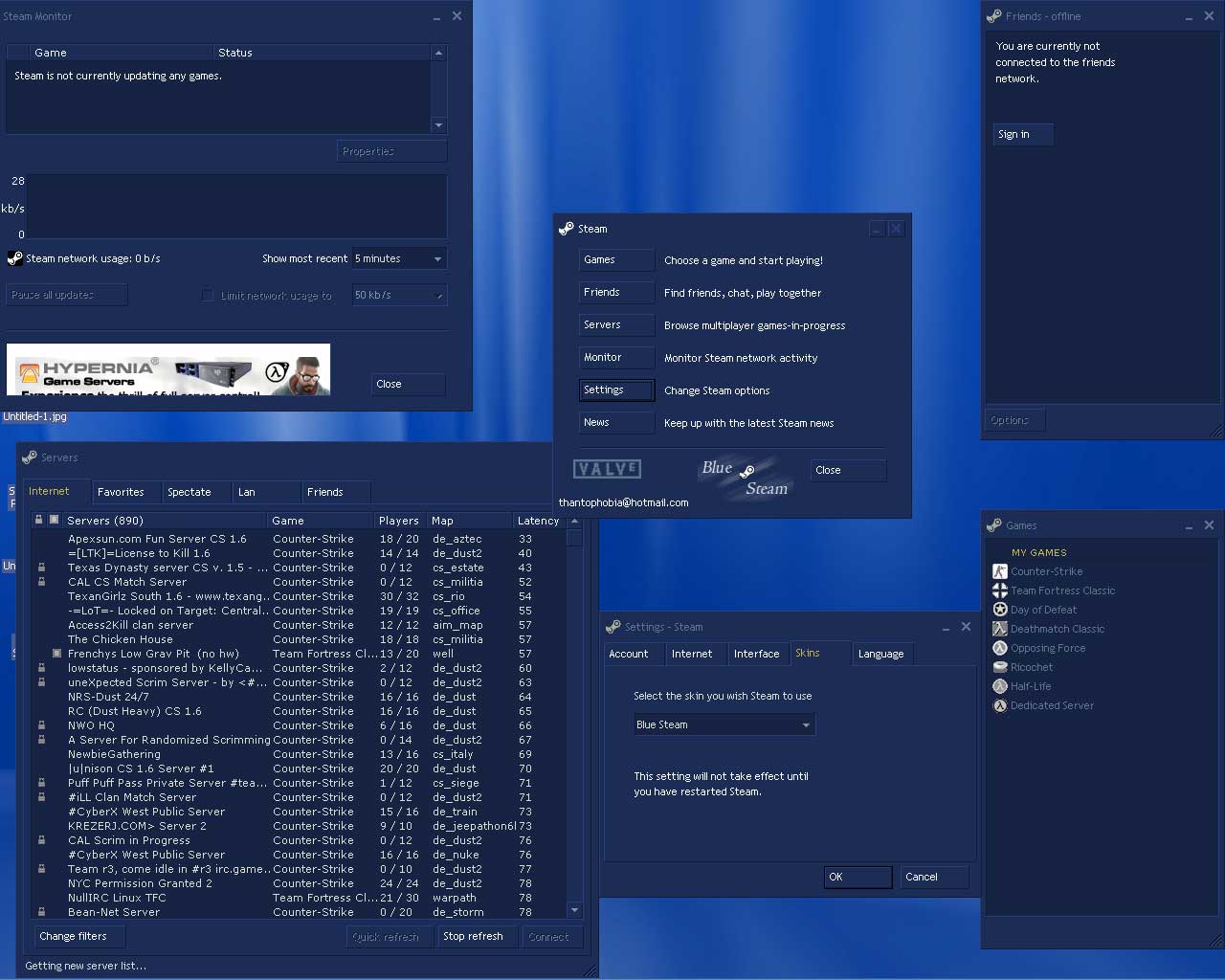The height and width of the screenshot is (980, 1225).
Task: Open Counter-Strike icon in Games list
Action: click(x=1000, y=571)
